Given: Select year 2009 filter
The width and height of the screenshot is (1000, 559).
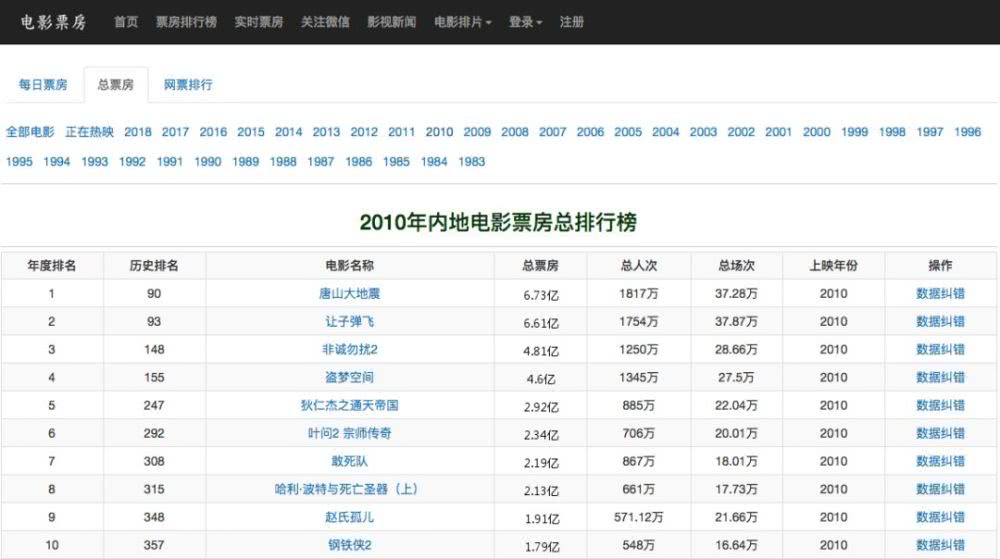Looking at the screenshot, I should coord(477,131).
